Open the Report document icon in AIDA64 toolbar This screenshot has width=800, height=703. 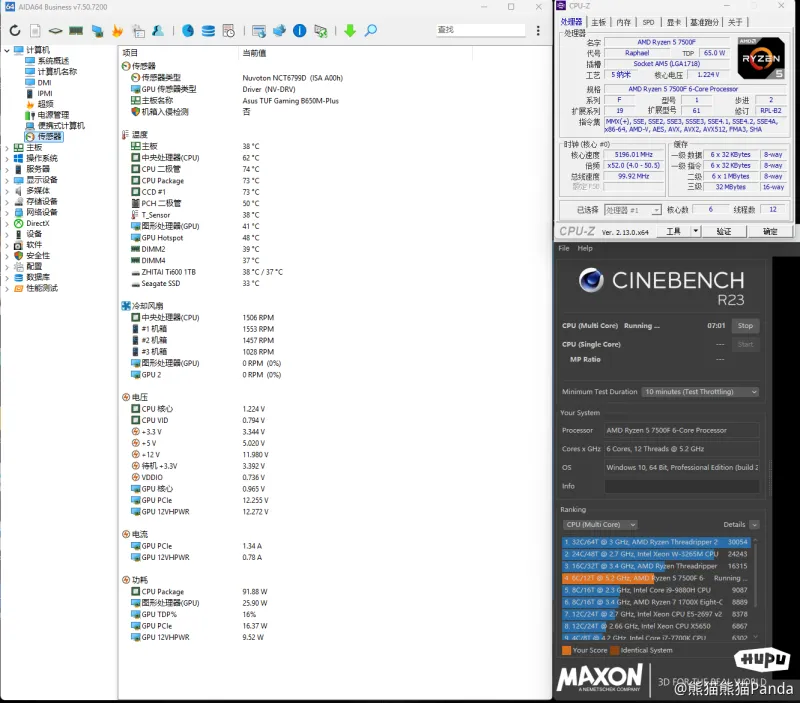tap(35, 31)
